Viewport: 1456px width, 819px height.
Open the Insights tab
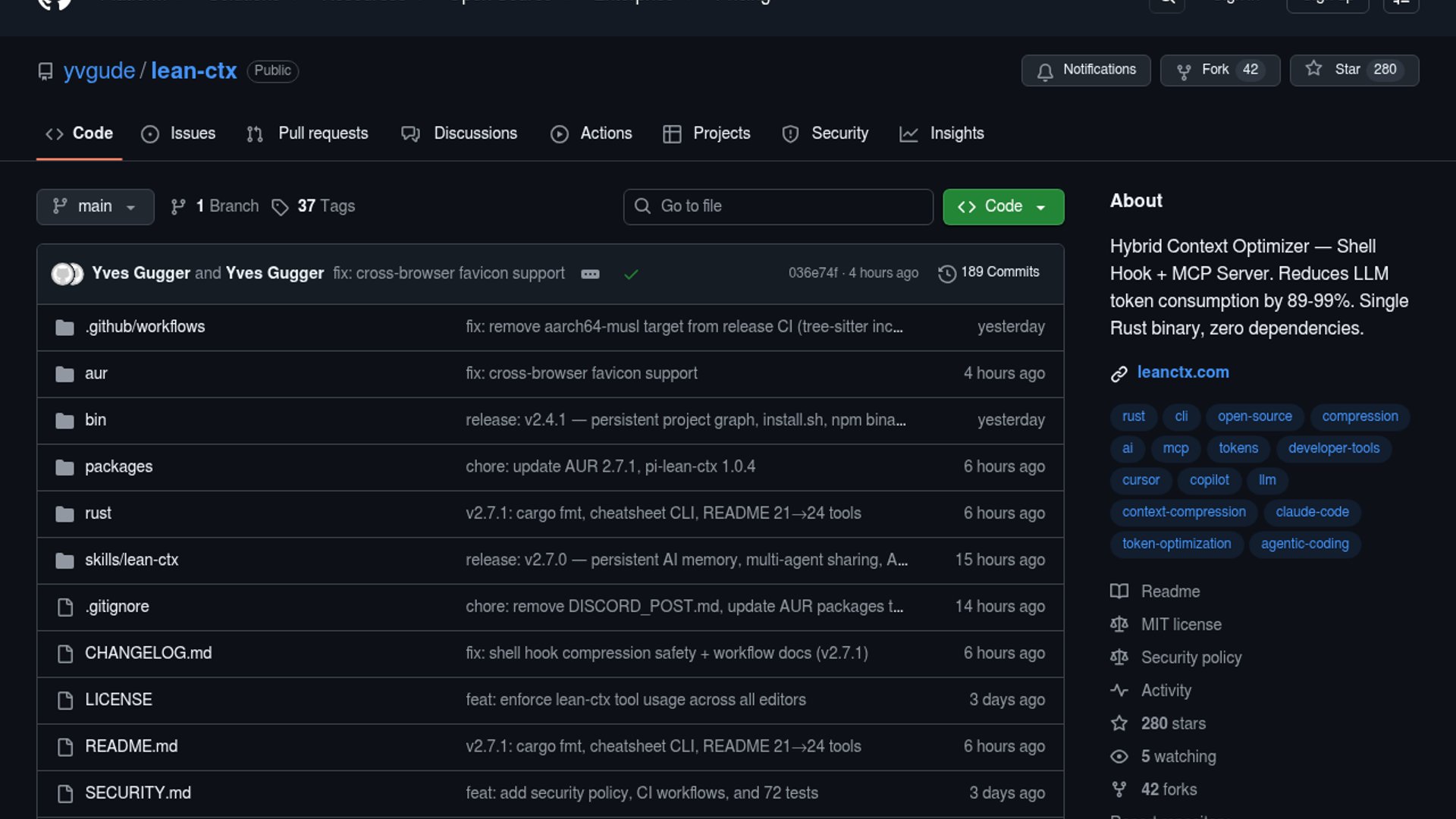941,133
